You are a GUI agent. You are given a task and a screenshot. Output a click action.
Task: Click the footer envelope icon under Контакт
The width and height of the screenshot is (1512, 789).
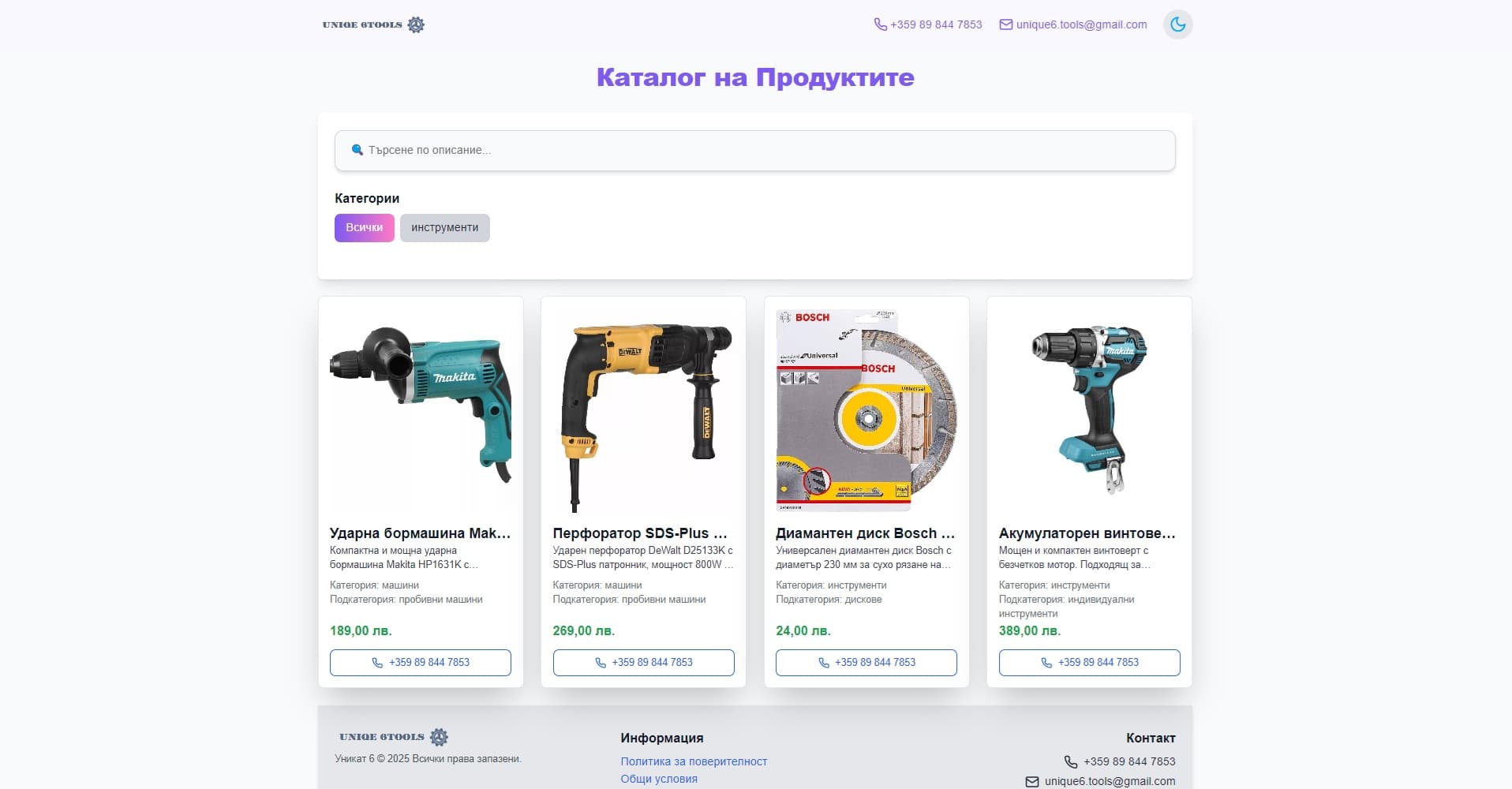(x=1031, y=782)
